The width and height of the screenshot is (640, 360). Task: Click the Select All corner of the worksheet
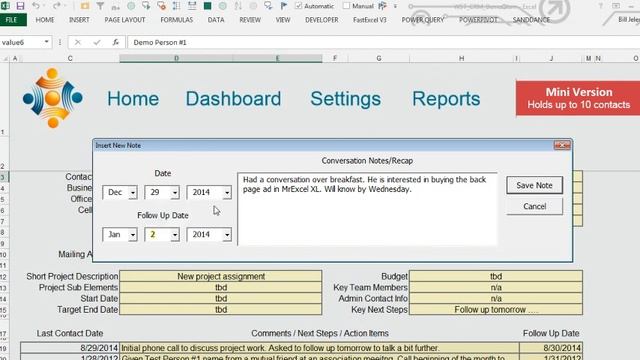tap(5, 59)
